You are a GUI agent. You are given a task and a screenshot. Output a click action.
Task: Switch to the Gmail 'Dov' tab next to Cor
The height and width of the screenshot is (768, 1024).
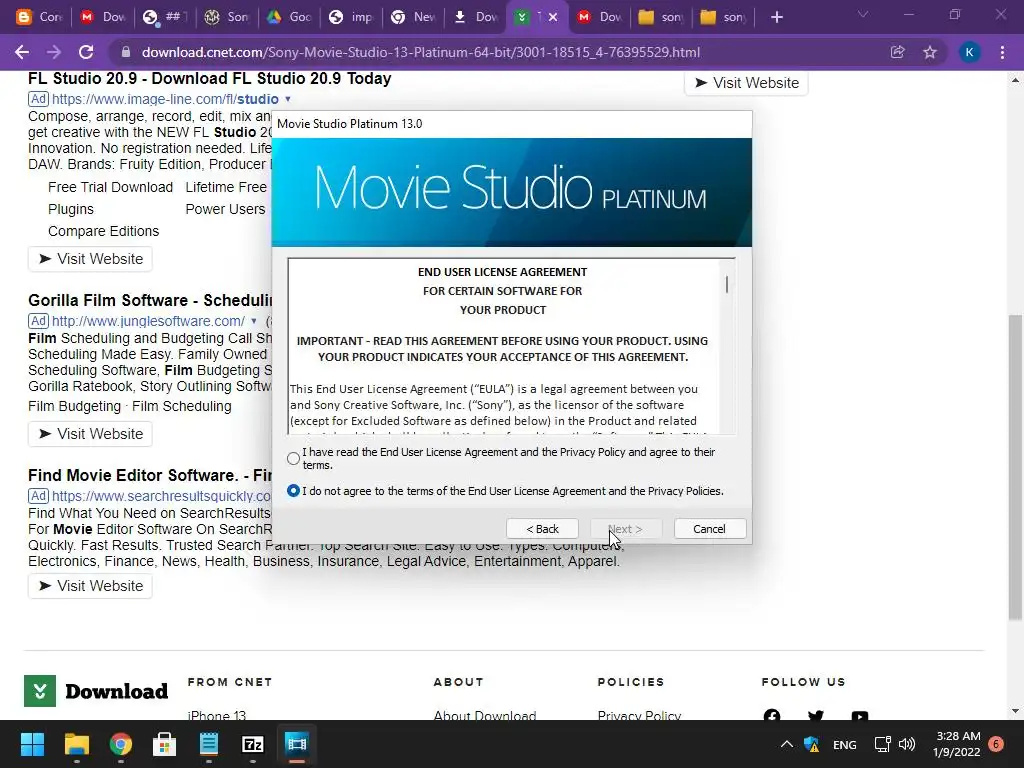pyautogui.click(x=103, y=17)
